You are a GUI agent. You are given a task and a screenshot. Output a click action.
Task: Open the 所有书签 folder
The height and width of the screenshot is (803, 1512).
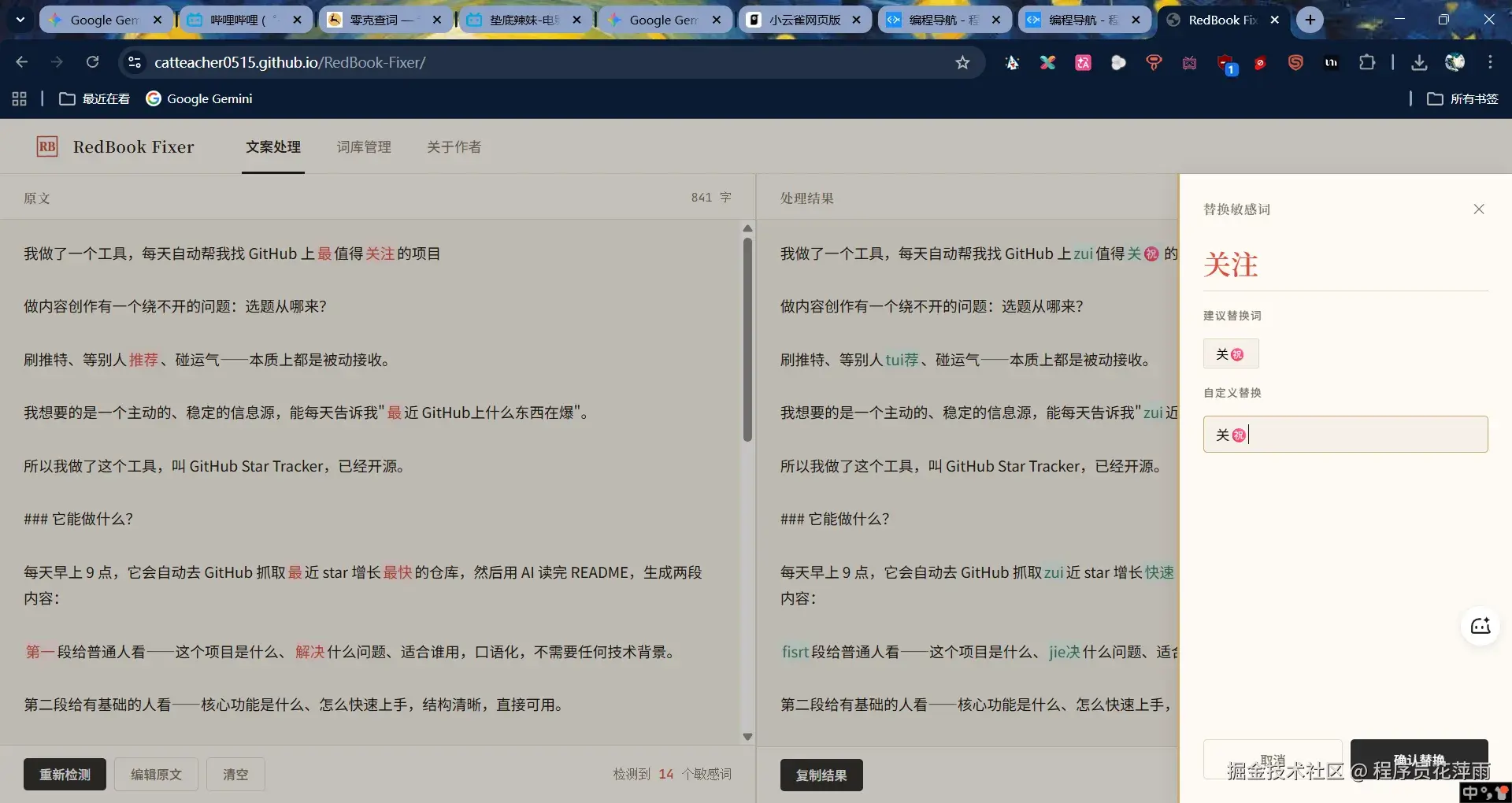pyautogui.click(x=1462, y=98)
